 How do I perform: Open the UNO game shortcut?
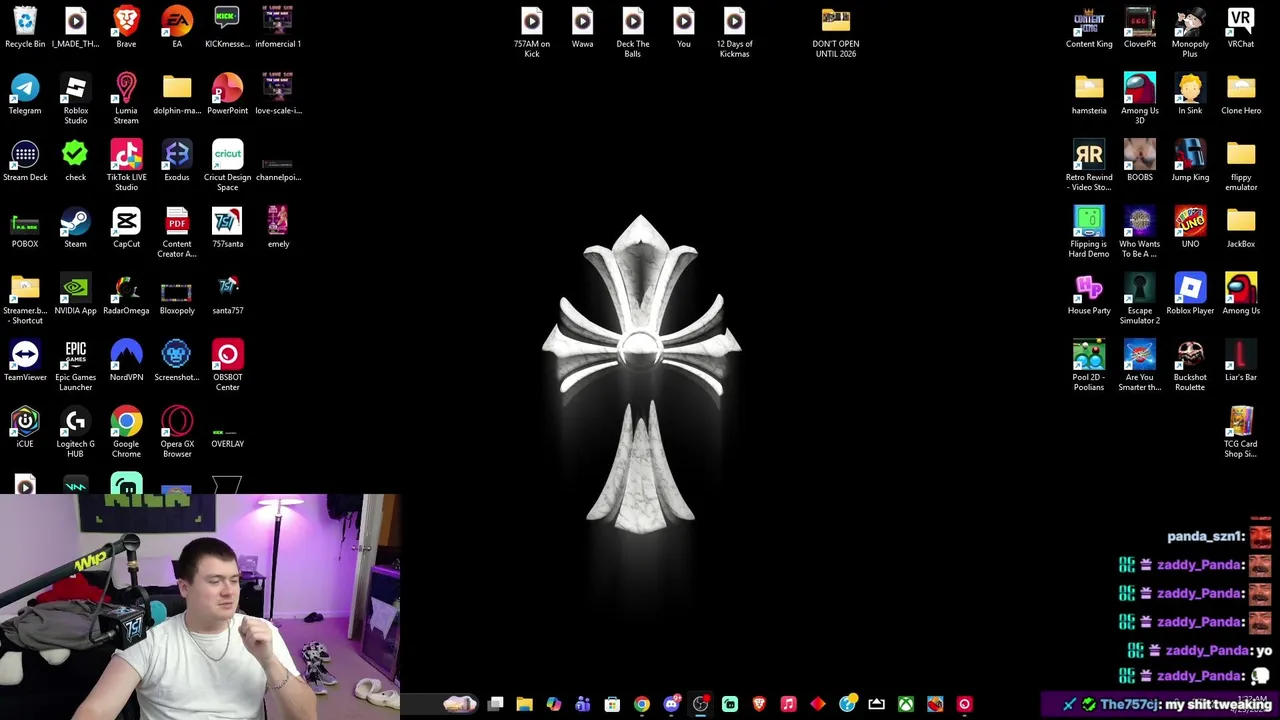click(1190, 227)
